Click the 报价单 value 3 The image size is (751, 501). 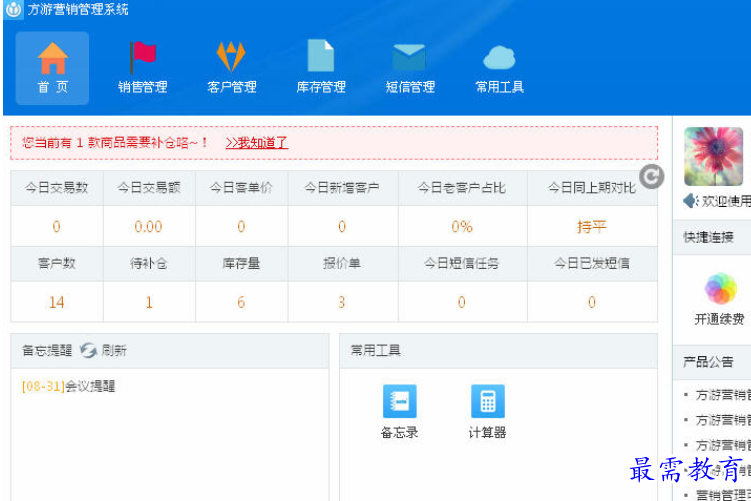click(341, 302)
